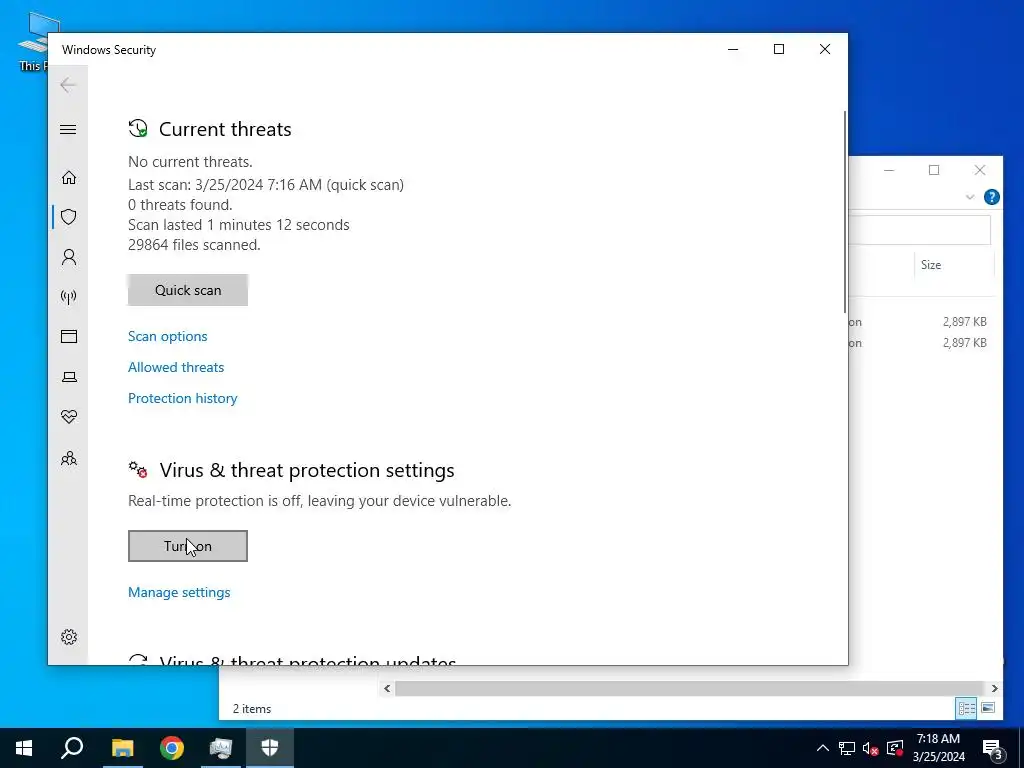Image resolution: width=1024 pixels, height=768 pixels.
Task: Open the taskbar clock and date
Action: [x=938, y=748]
